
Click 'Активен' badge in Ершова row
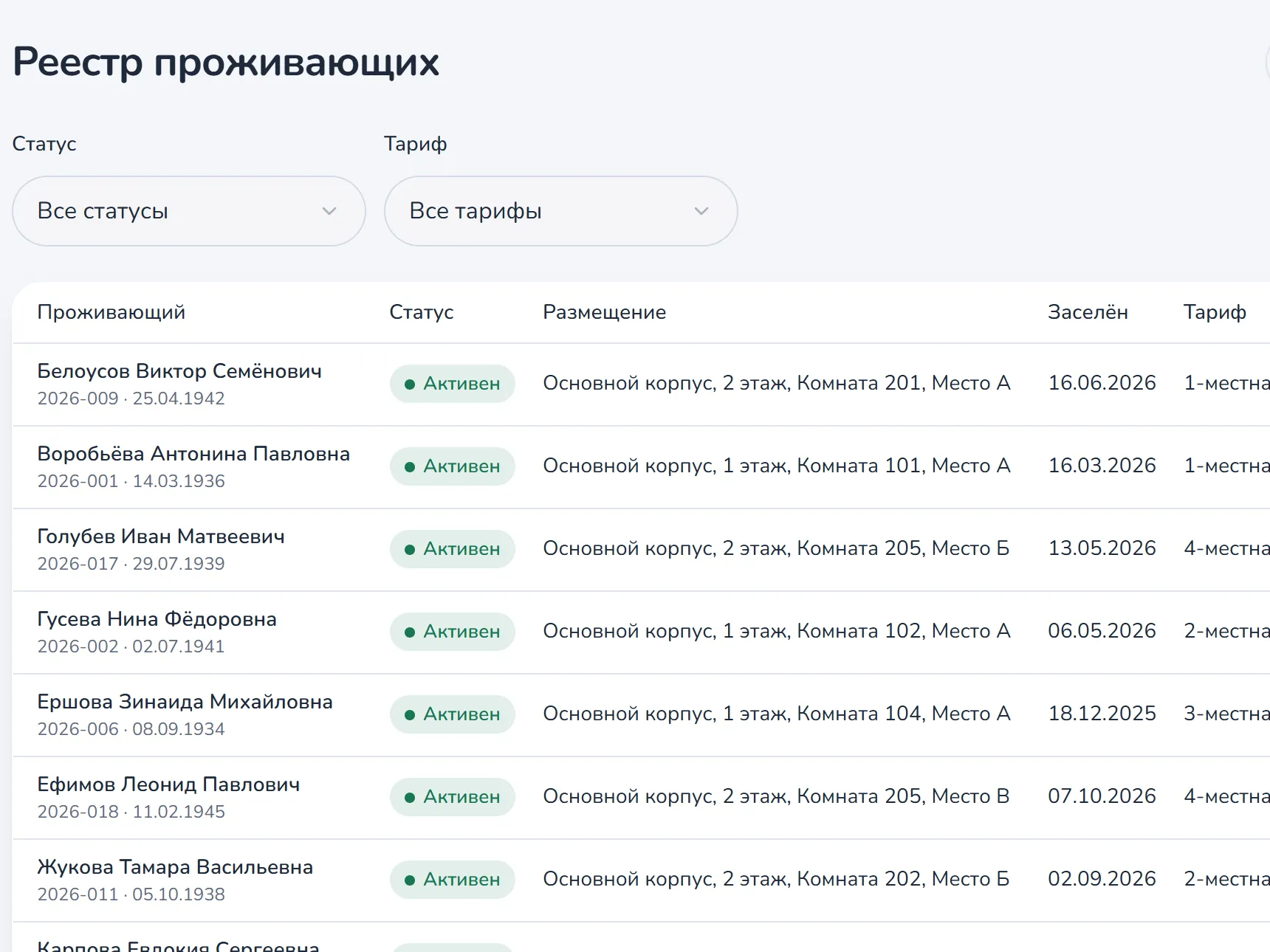453,714
